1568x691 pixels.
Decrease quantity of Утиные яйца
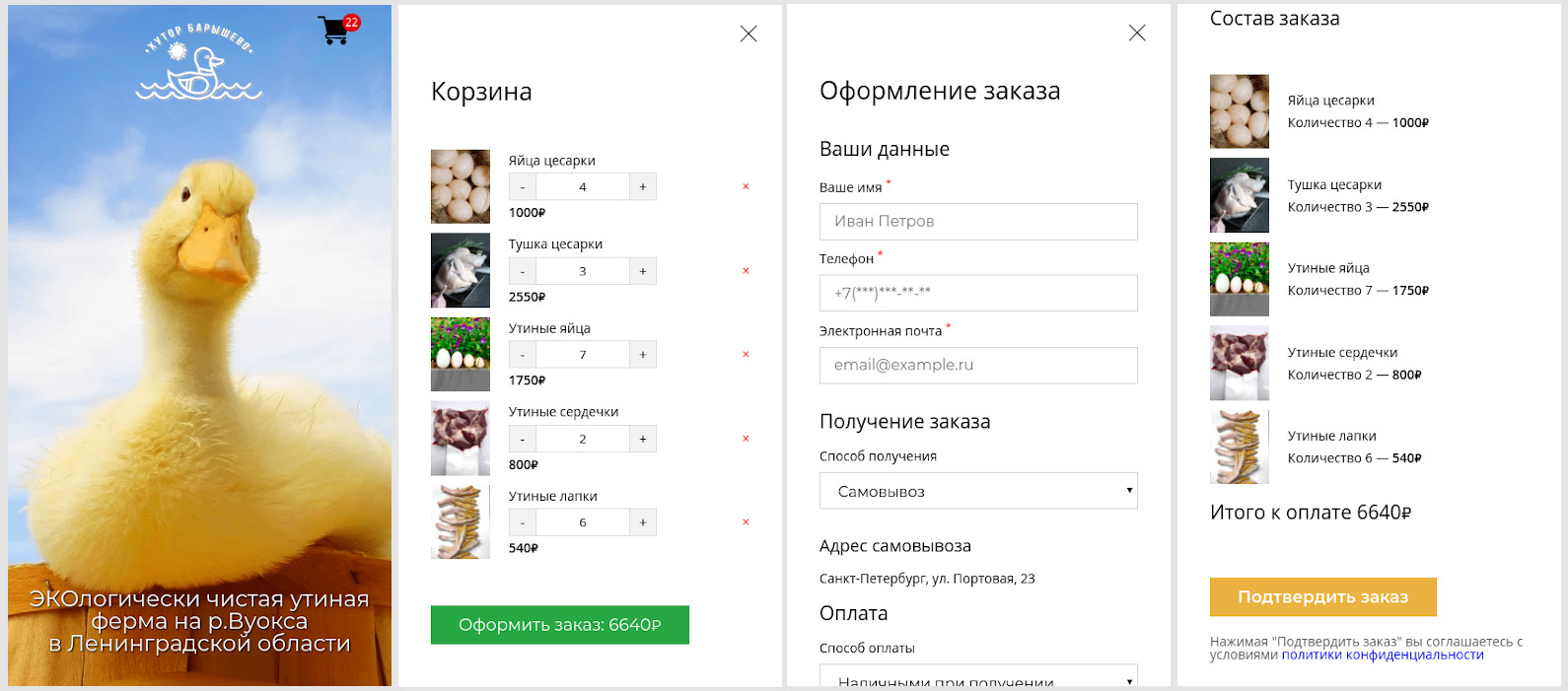coord(523,355)
